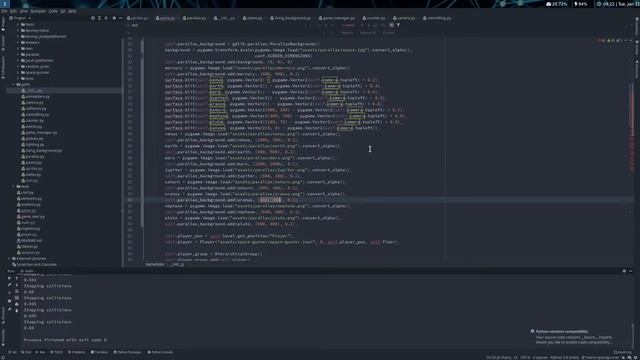Collapse gdlib folder
The image size is (640, 360).
14,84
